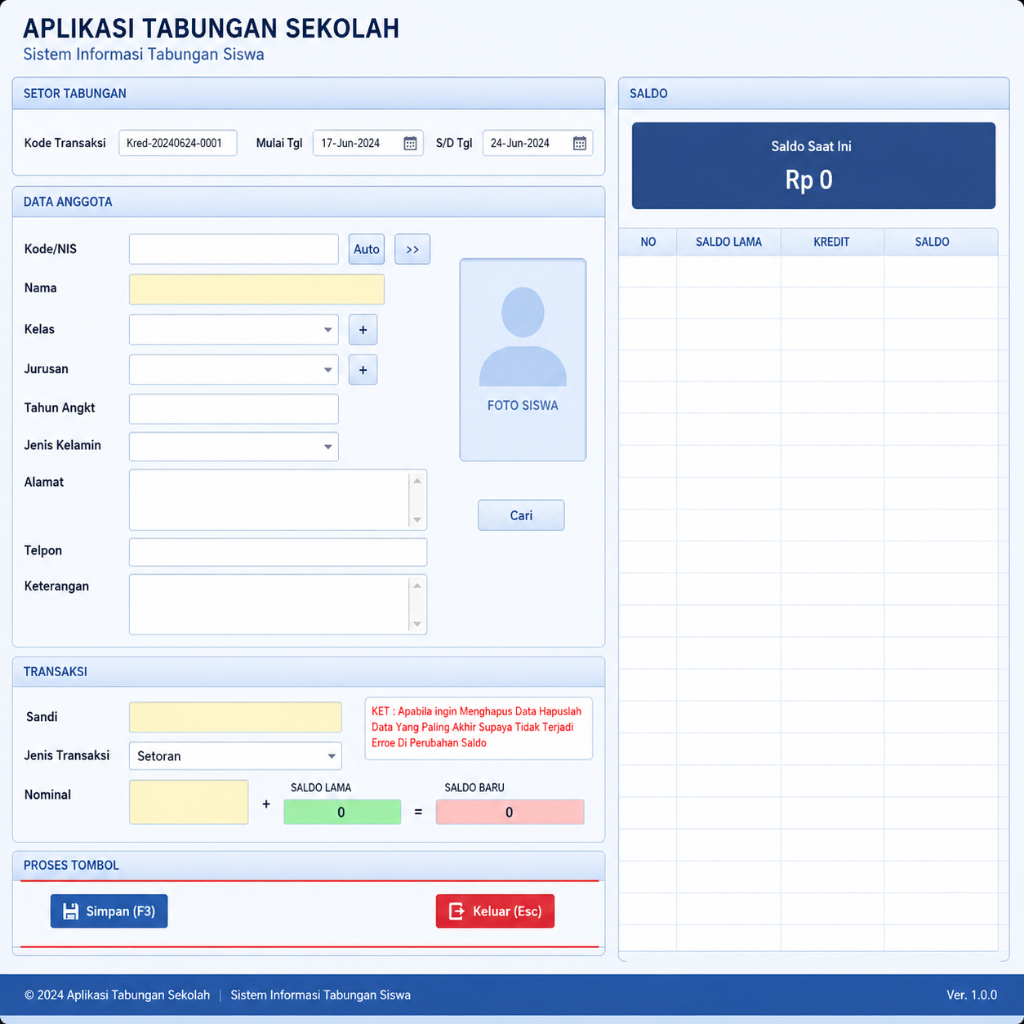Click the Keluar (Esc) button
Viewport: 1024px width, 1024px height.
tap(495, 911)
